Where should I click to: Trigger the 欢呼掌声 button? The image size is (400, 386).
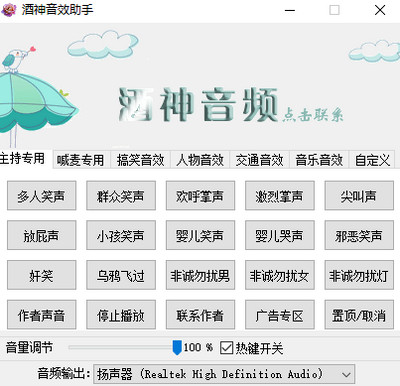pyautogui.click(x=200, y=196)
